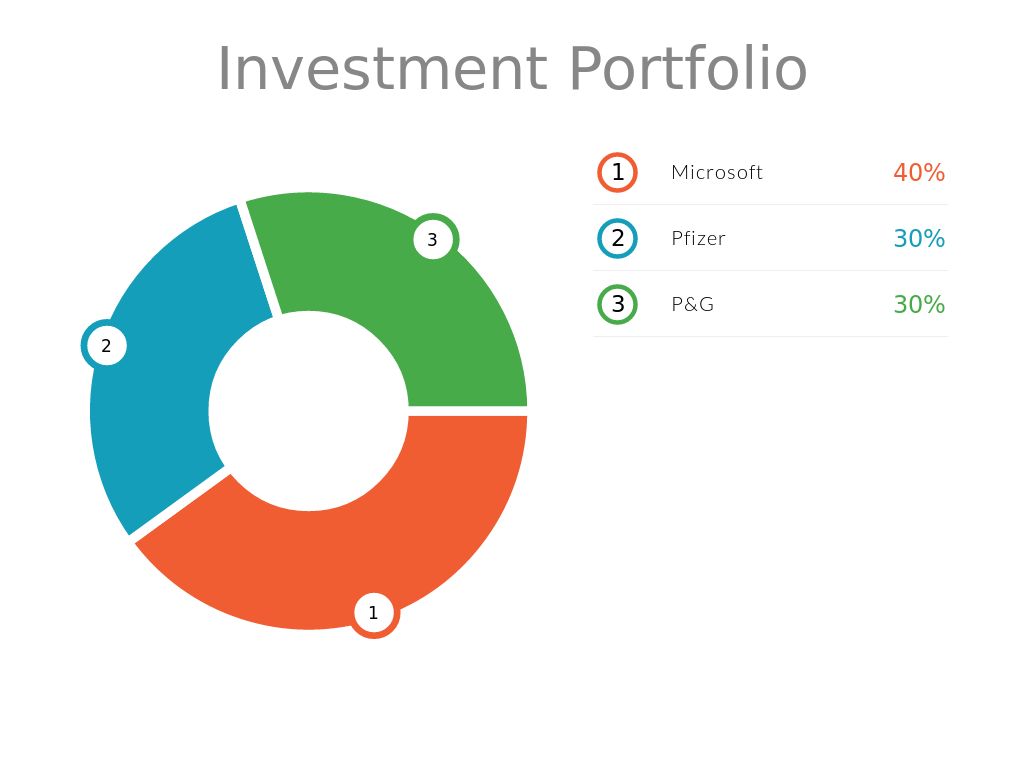1024x768 pixels.
Task: Click the blue 30% Pfizer value
Action: 918,238
